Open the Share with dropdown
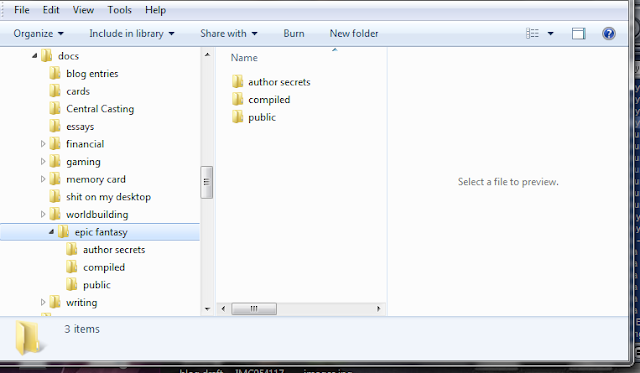640x373 pixels. 229,33
